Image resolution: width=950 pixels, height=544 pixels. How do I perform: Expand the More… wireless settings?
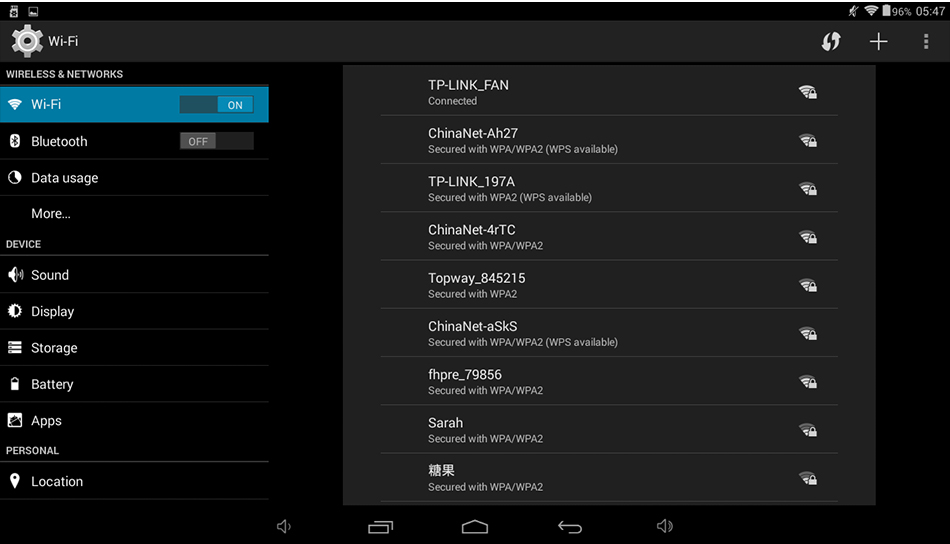[x=51, y=213]
